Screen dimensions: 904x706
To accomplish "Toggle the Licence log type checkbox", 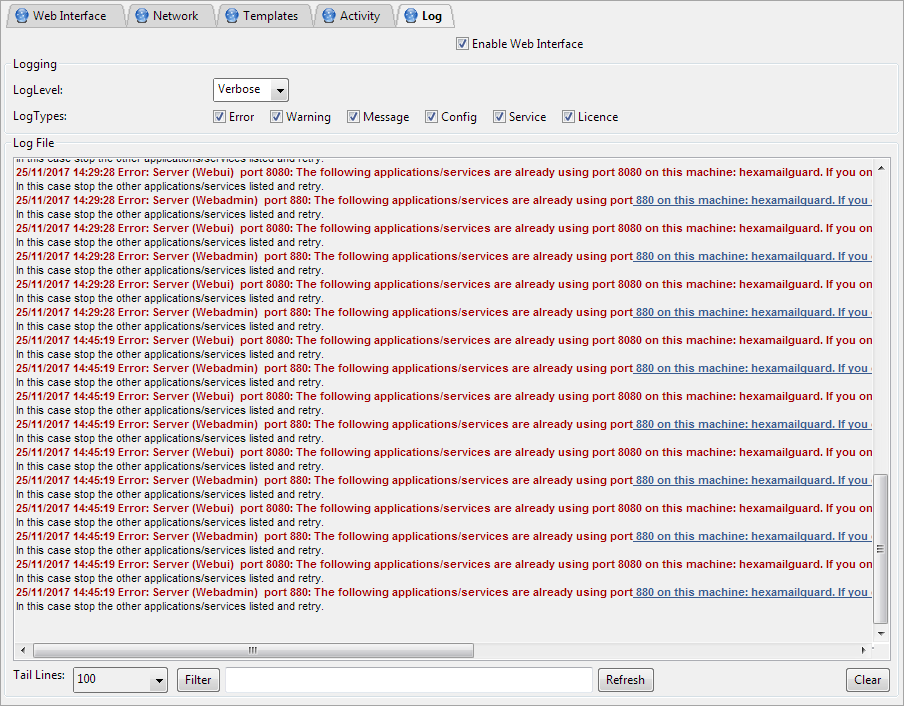I will pyautogui.click(x=568, y=117).
